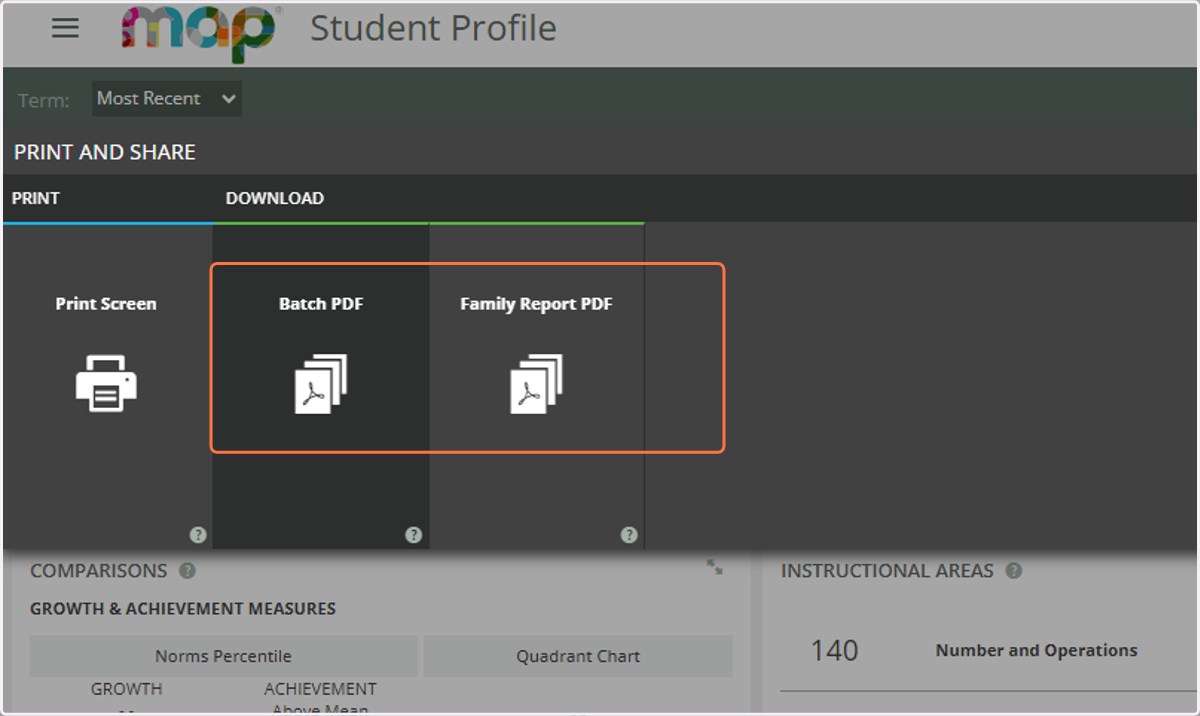Click the GROWTH & ACHIEVEMENT MEASURES heading
This screenshot has width=1200, height=716.
(x=183, y=608)
